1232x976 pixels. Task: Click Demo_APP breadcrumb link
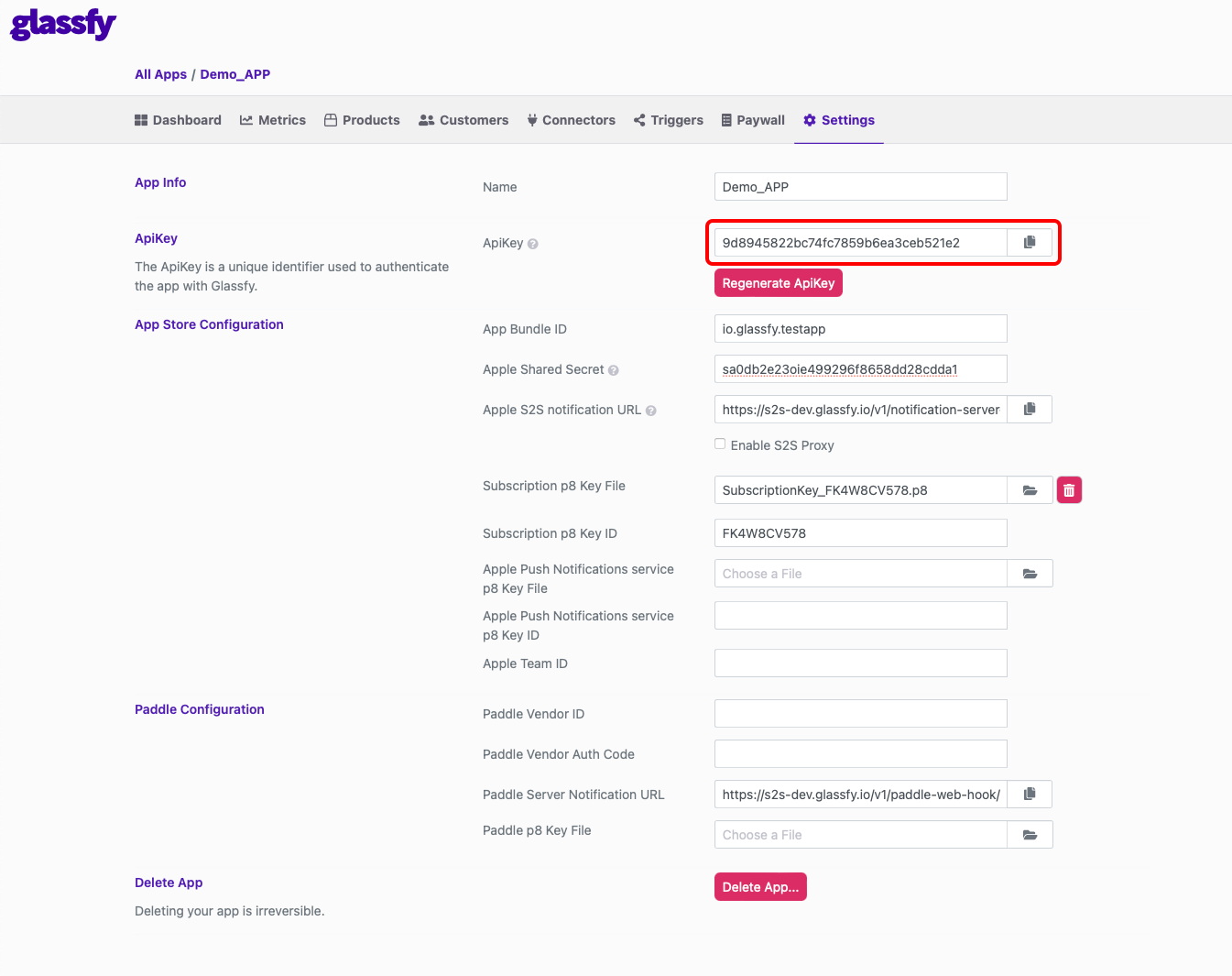pos(235,74)
